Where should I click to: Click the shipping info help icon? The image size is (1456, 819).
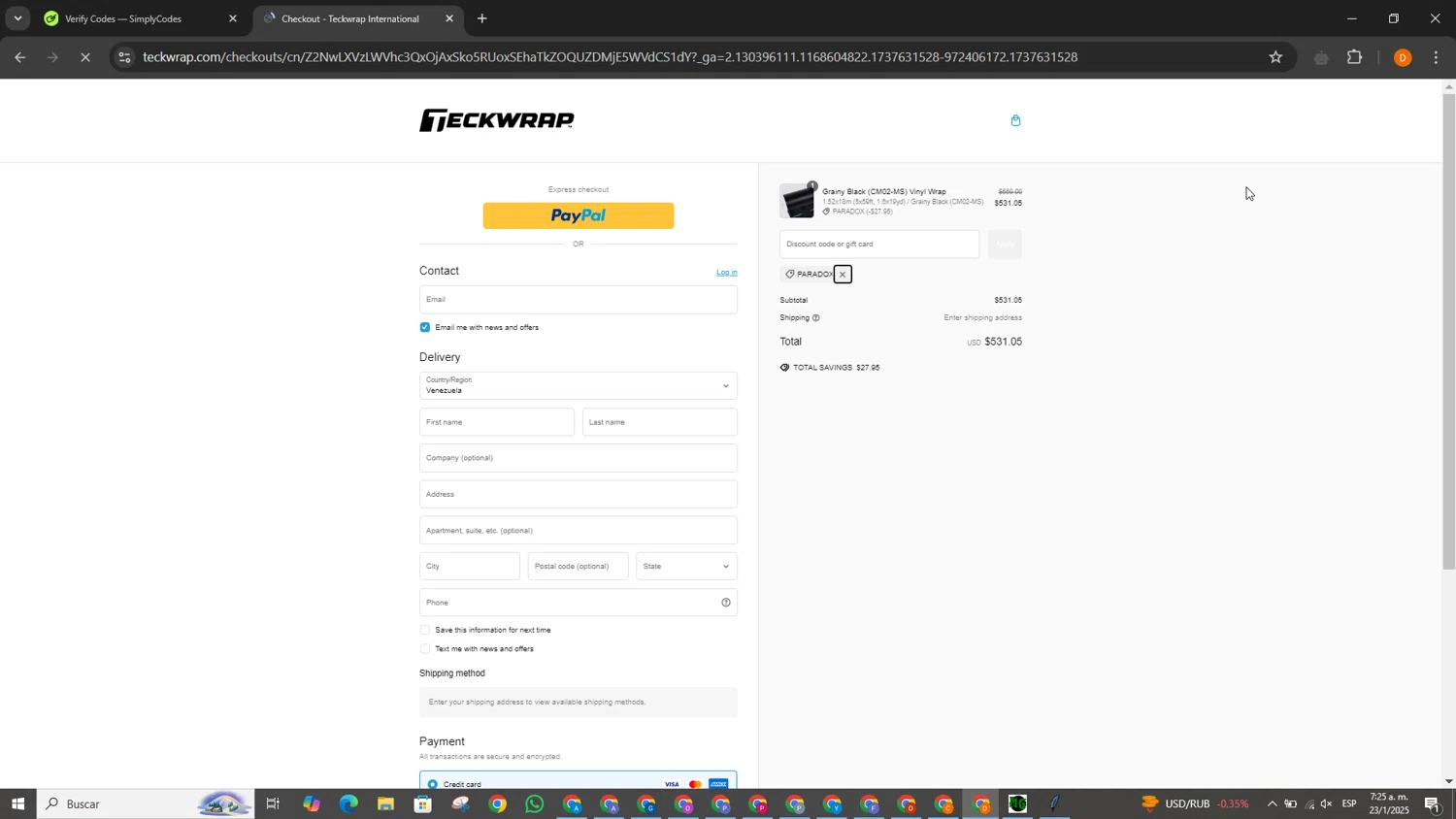[x=815, y=318]
